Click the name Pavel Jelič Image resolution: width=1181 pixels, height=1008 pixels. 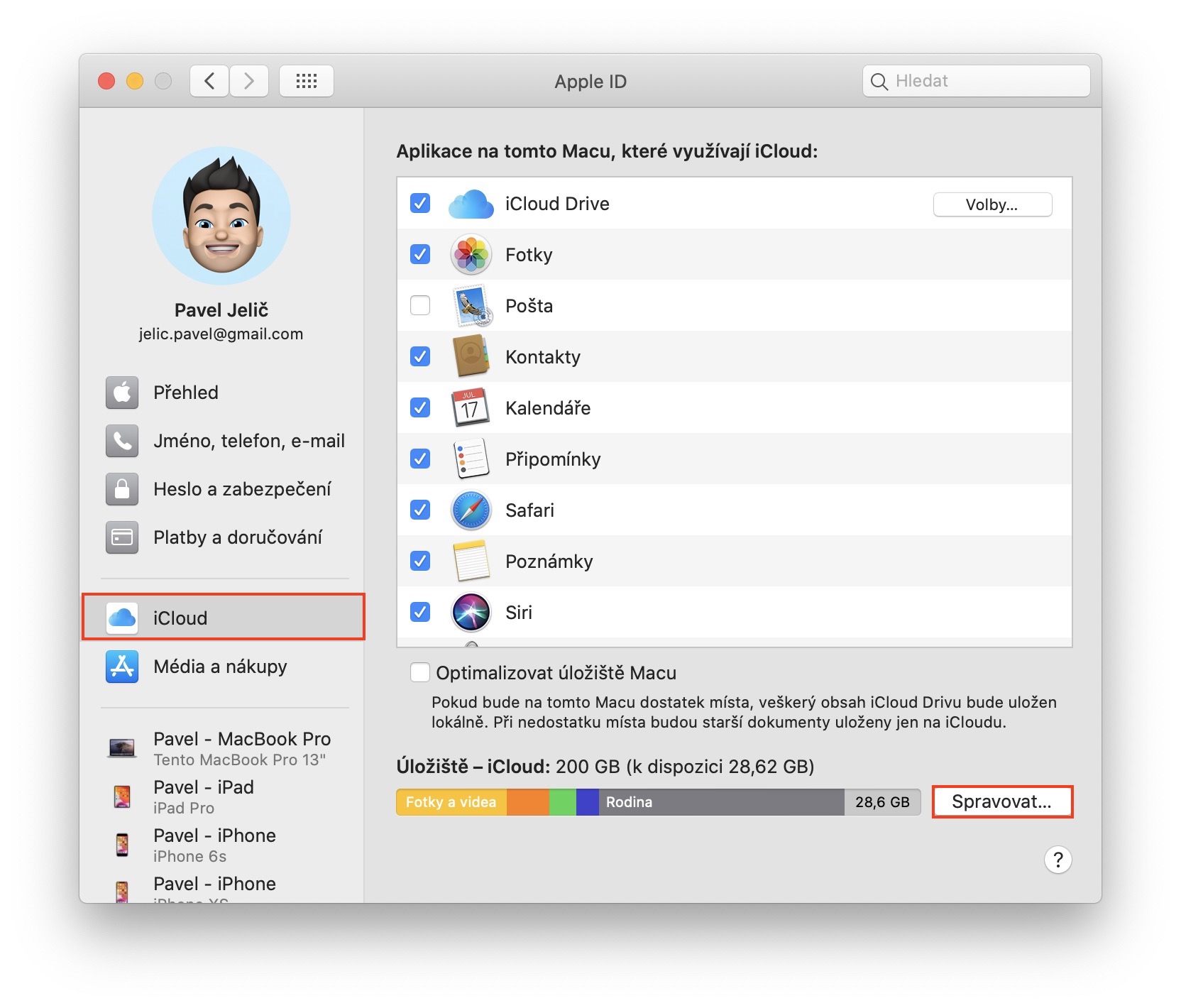[221, 309]
